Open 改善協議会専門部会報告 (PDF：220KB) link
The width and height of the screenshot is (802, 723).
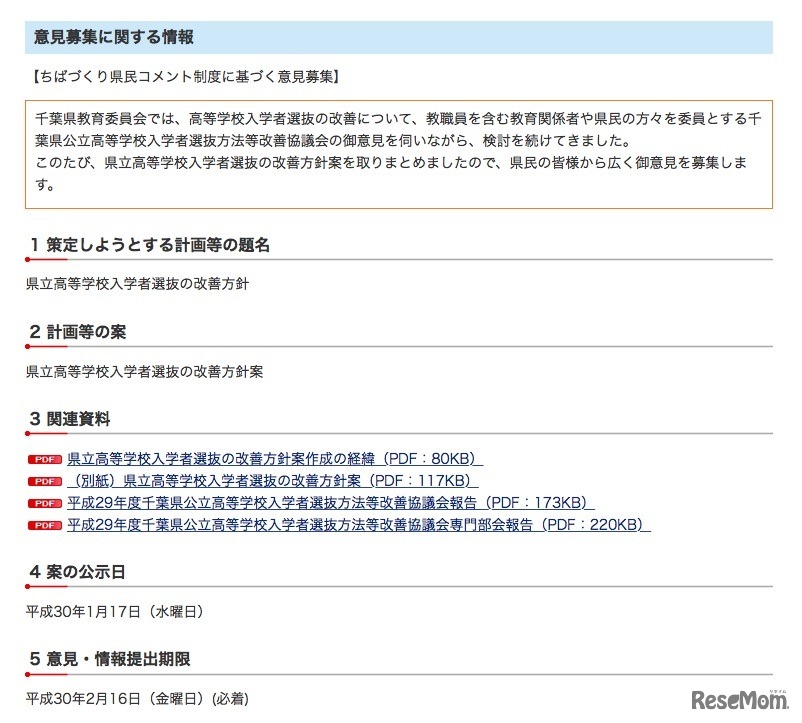coord(359,525)
